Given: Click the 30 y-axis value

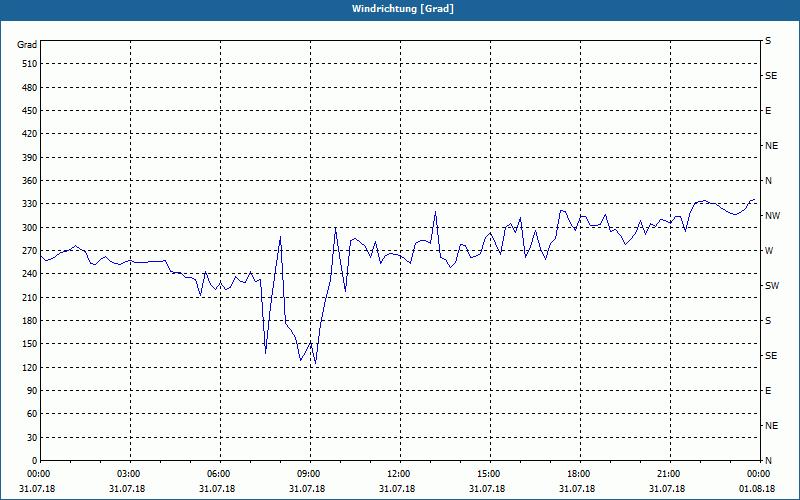Looking at the screenshot, I should click(32, 438).
